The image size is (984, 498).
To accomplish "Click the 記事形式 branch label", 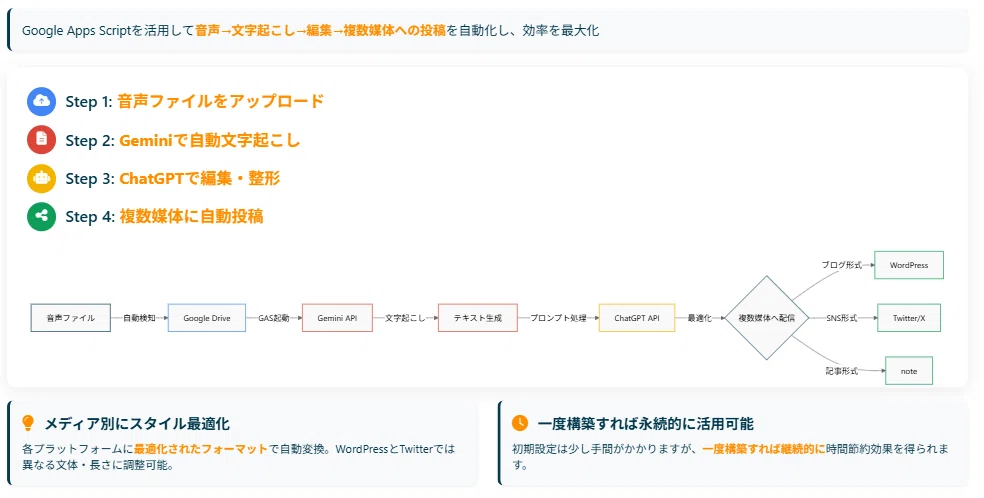I will [842, 371].
